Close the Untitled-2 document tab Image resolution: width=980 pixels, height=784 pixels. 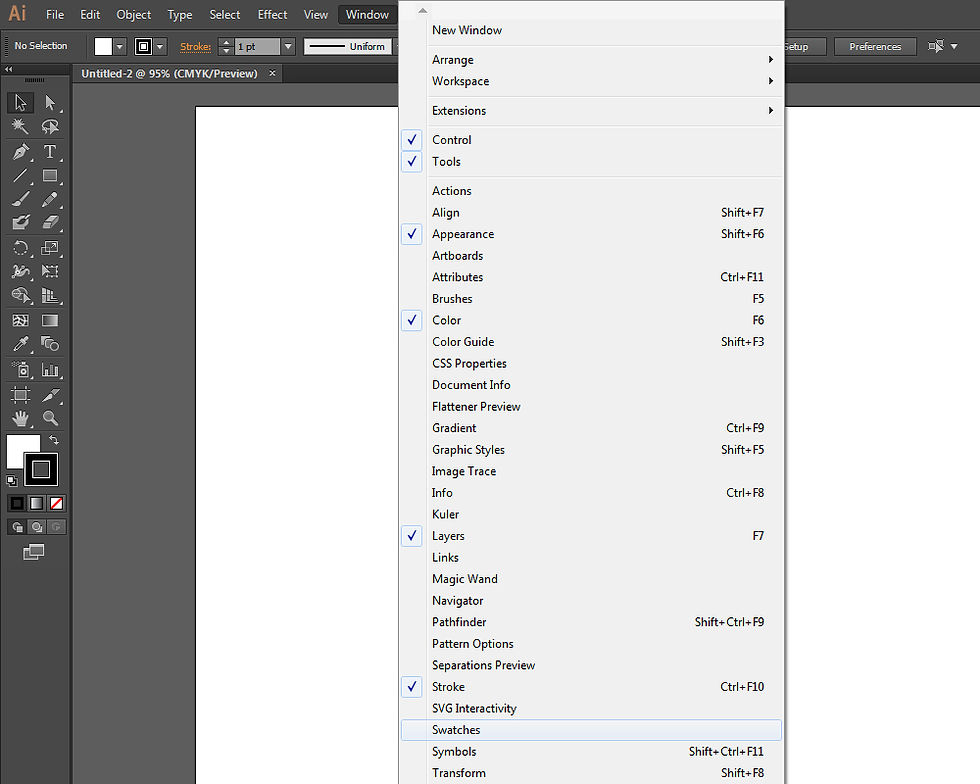[272, 73]
